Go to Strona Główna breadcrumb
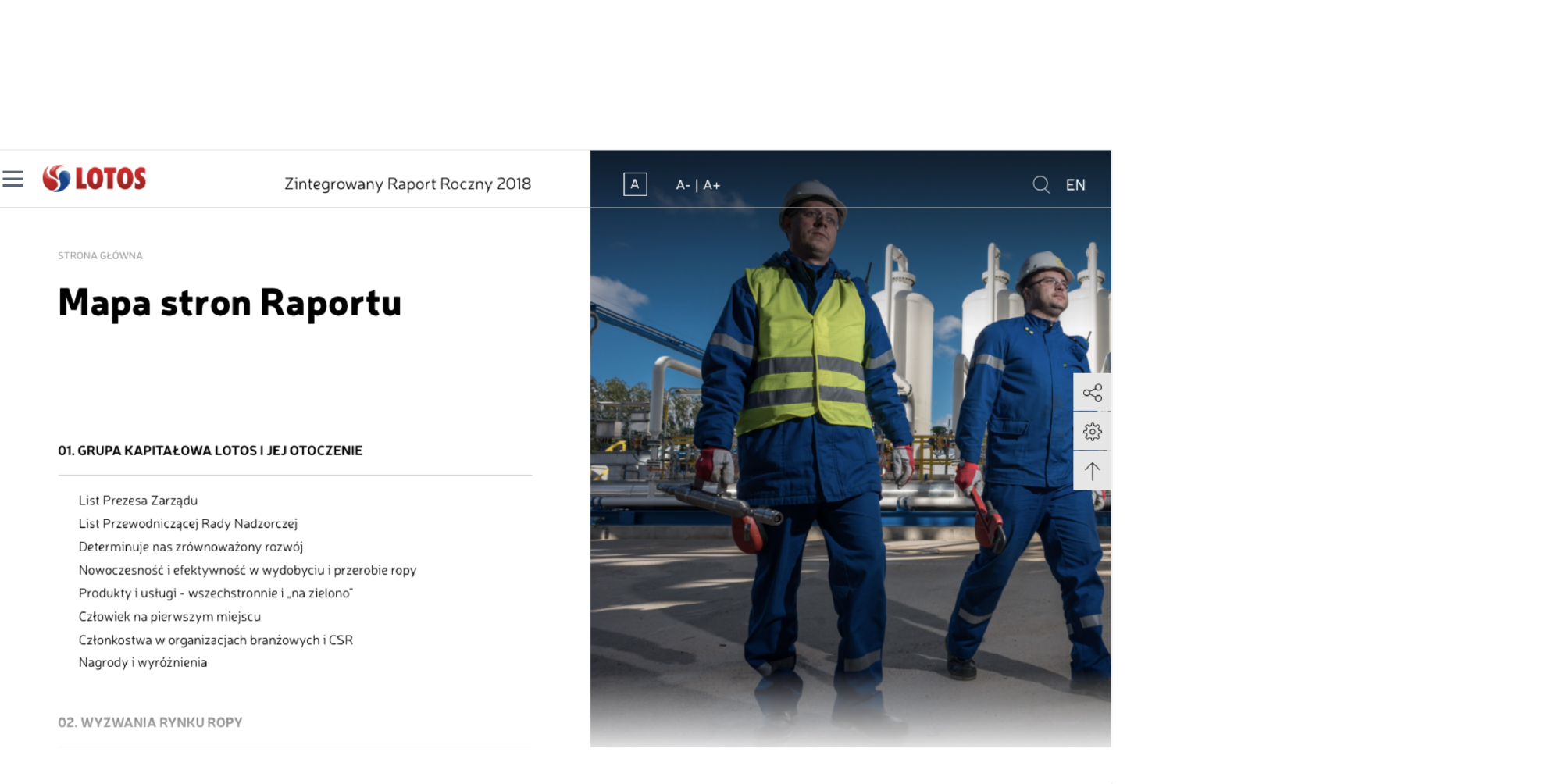Image resolution: width=1562 pixels, height=784 pixels. pos(100,255)
